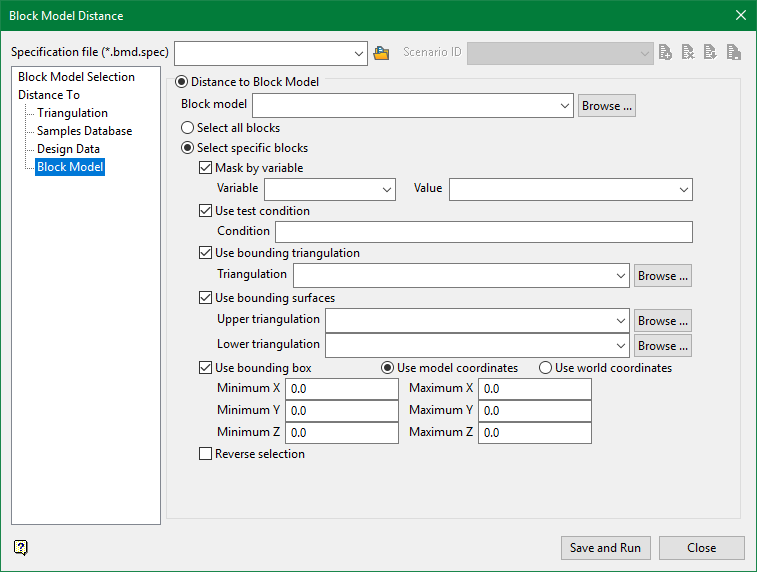Expand the Variable dropdown
757x572 pixels.
click(x=388, y=189)
